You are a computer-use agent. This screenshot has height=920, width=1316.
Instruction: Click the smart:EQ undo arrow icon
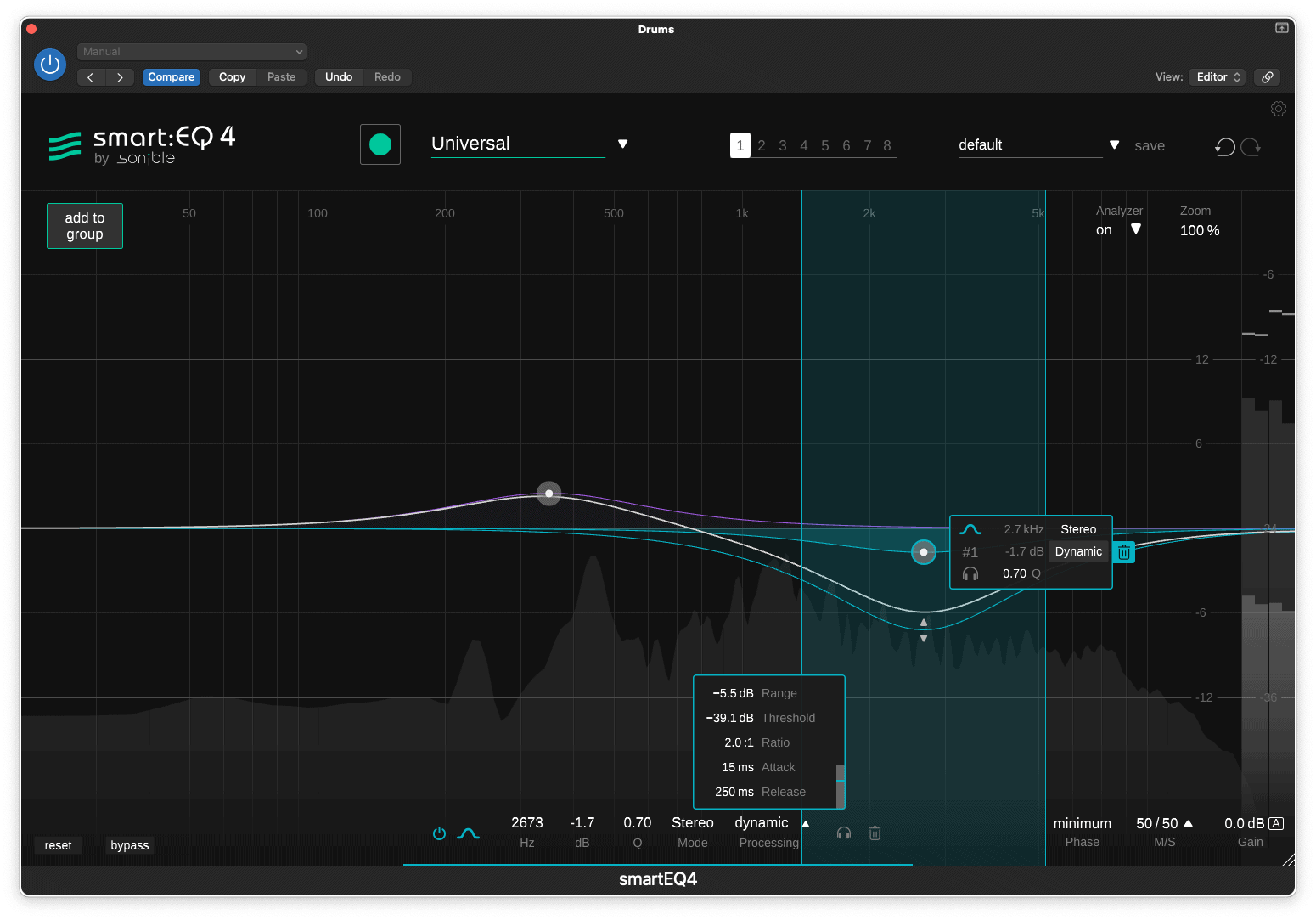(1224, 147)
